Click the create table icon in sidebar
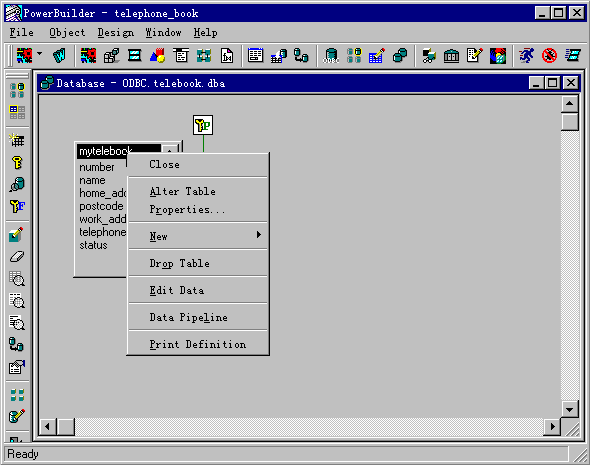This screenshot has width=590, height=466. (17, 140)
